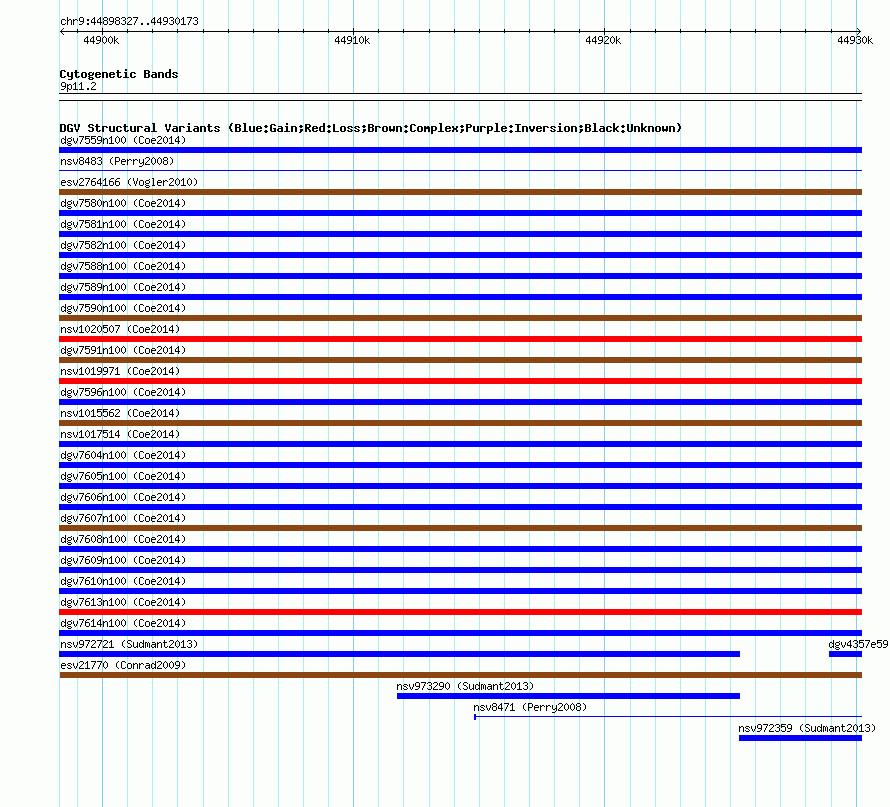The image size is (890, 807).
Task: Click the 44920k ruler tick label
Action: (x=603, y=40)
